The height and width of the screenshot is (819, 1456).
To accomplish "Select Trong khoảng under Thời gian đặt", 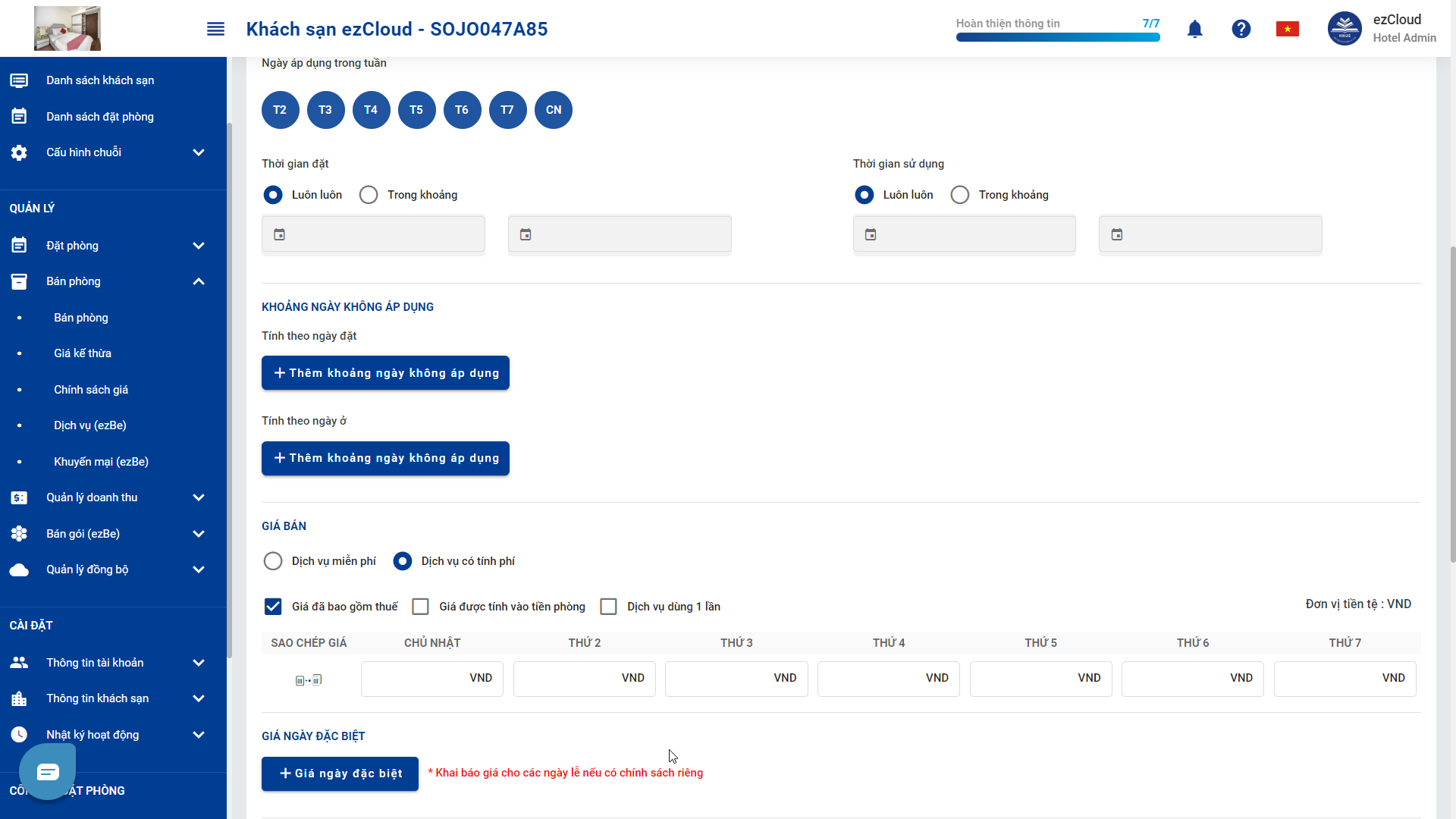I will [369, 195].
